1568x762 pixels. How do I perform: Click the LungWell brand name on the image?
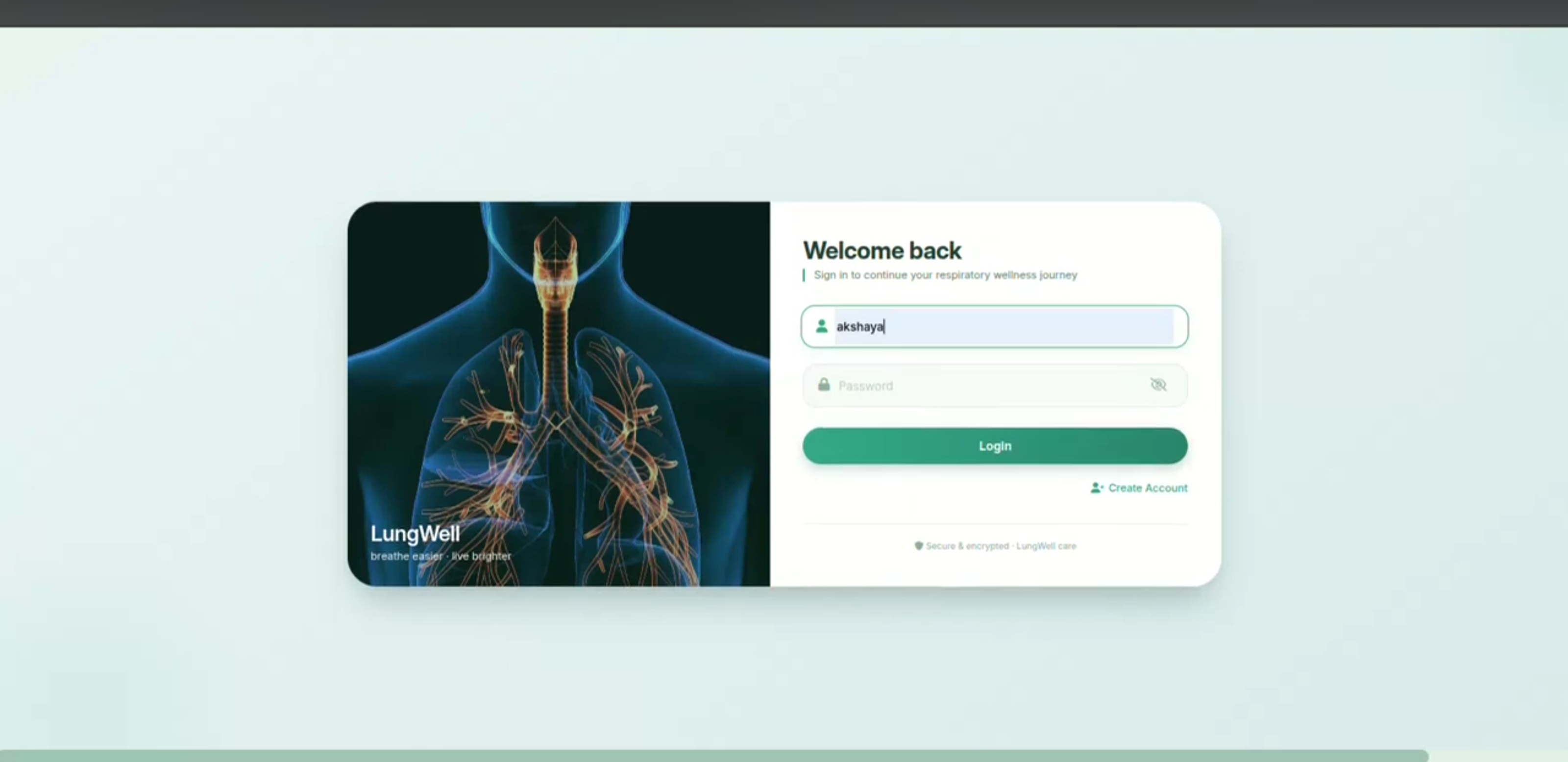(x=415, y=534)
